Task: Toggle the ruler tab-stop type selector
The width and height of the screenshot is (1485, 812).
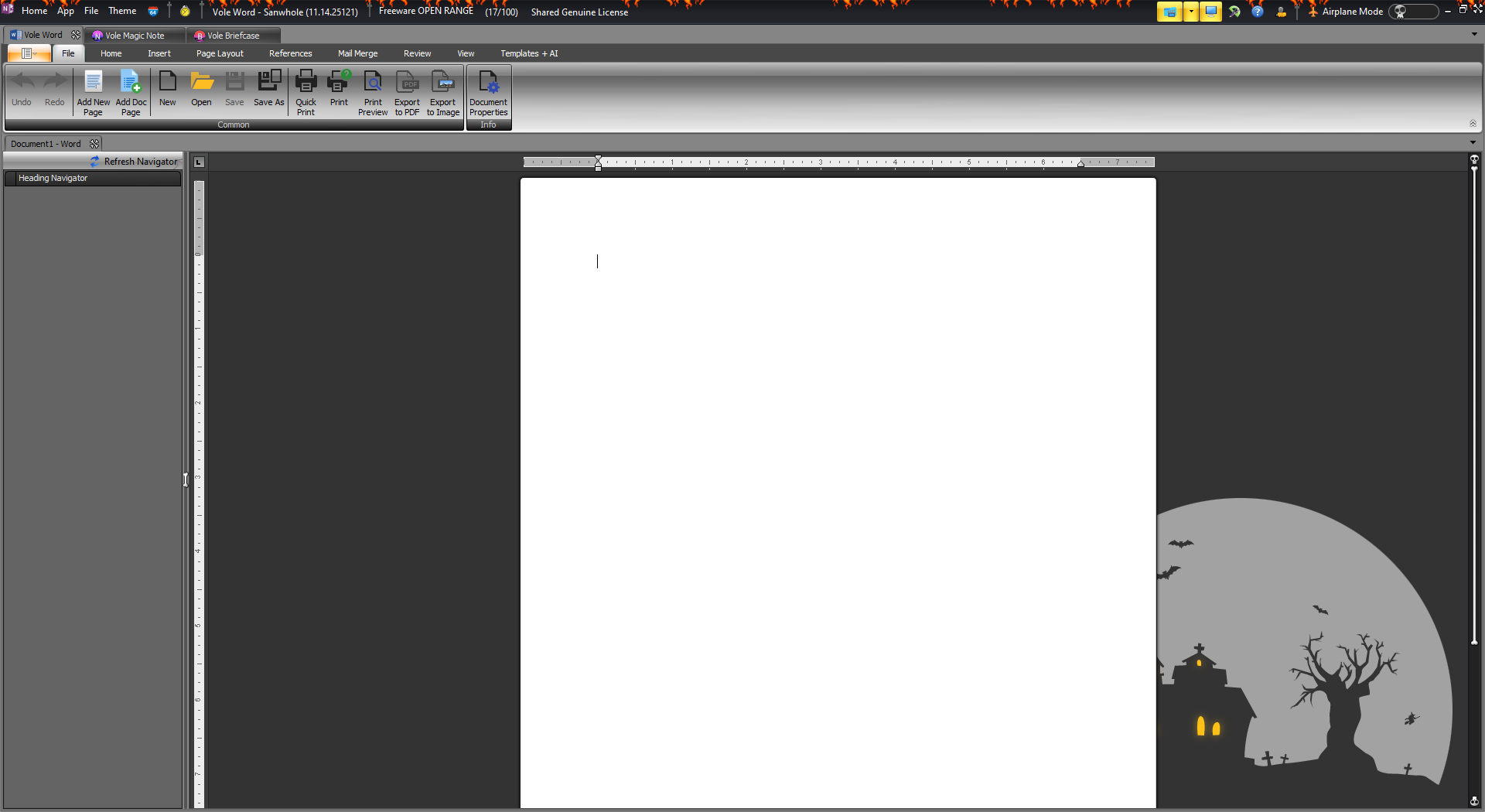Action: click(x=199, y=162)
